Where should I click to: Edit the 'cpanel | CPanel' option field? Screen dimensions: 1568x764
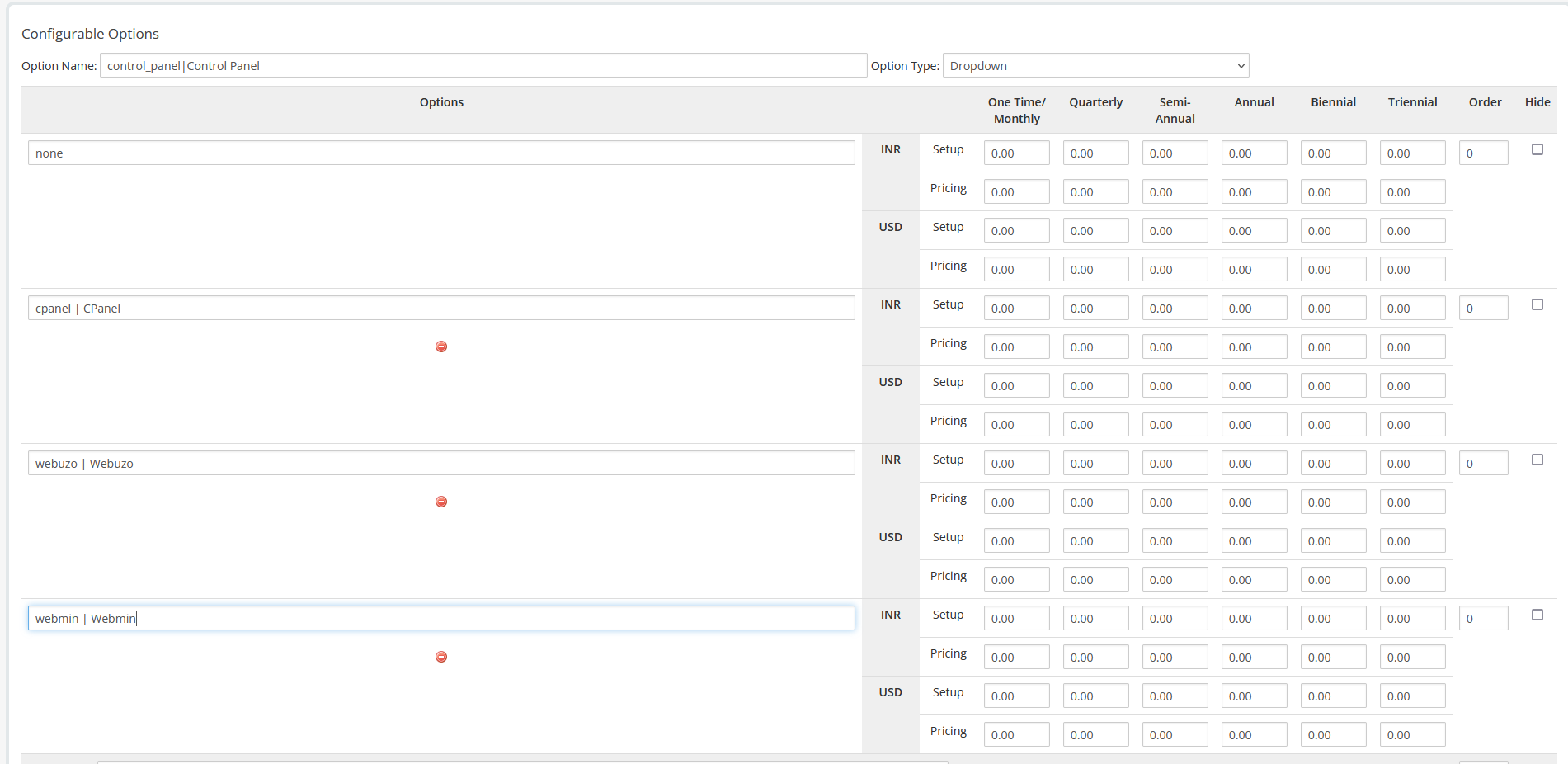click(x=441, y=308)
